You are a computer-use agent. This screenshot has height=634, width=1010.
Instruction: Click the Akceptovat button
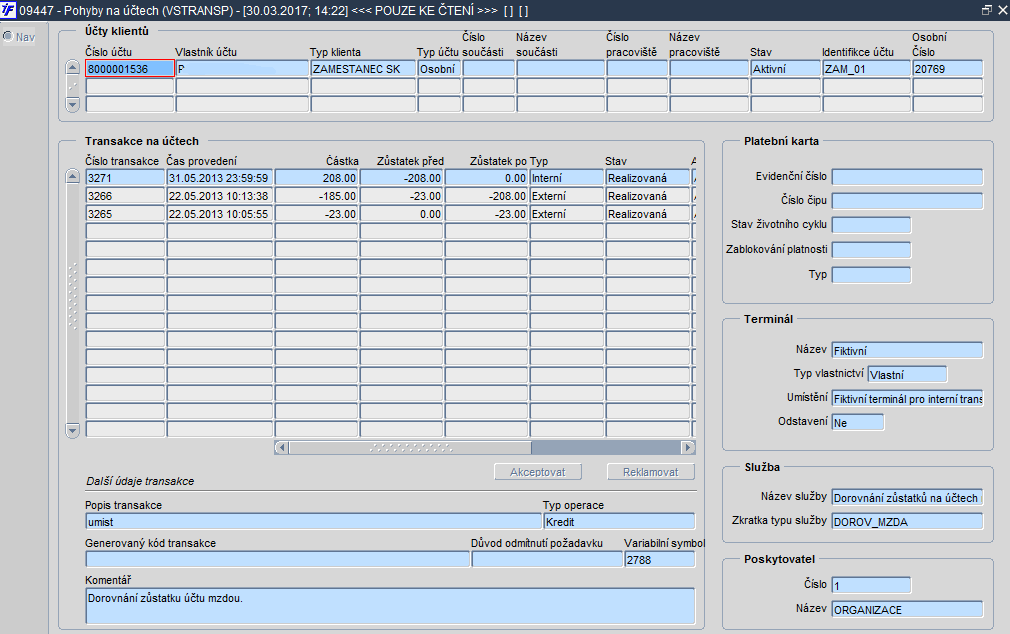pos(538,472)
